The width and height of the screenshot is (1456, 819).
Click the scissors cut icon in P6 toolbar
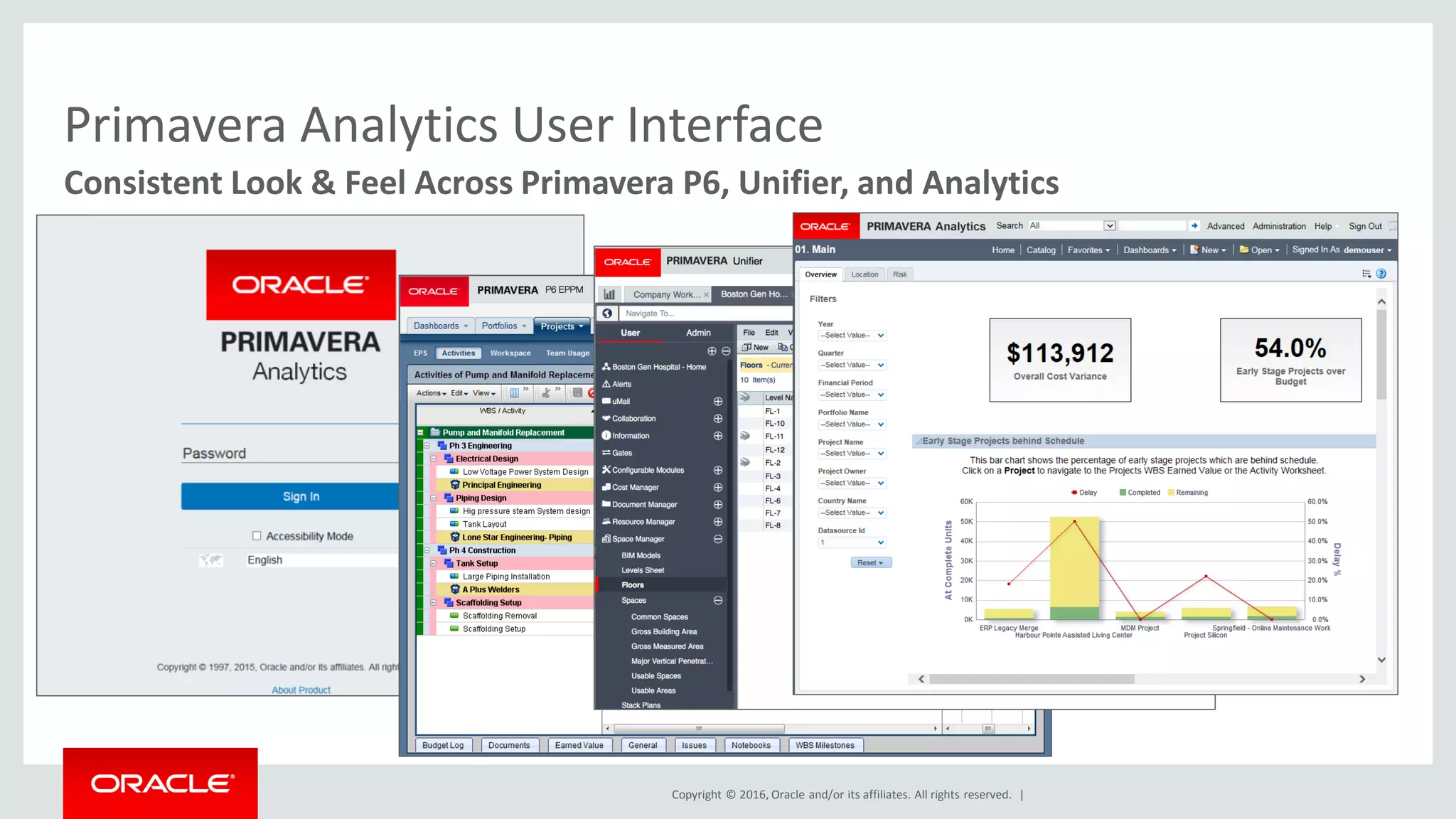(546, 393)
